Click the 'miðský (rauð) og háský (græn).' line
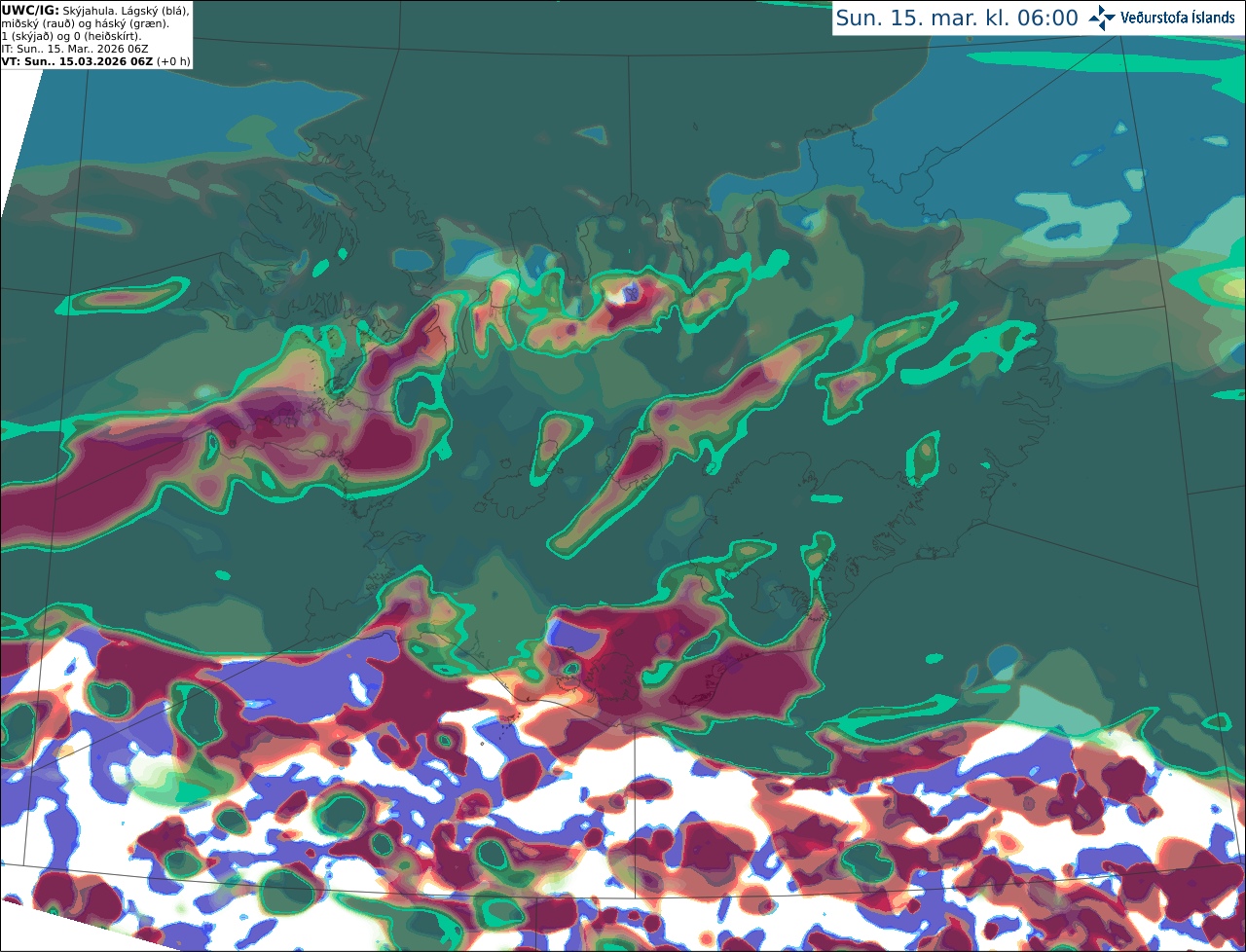The width and height of the screenshot is (1246, 952). [86, 23]
